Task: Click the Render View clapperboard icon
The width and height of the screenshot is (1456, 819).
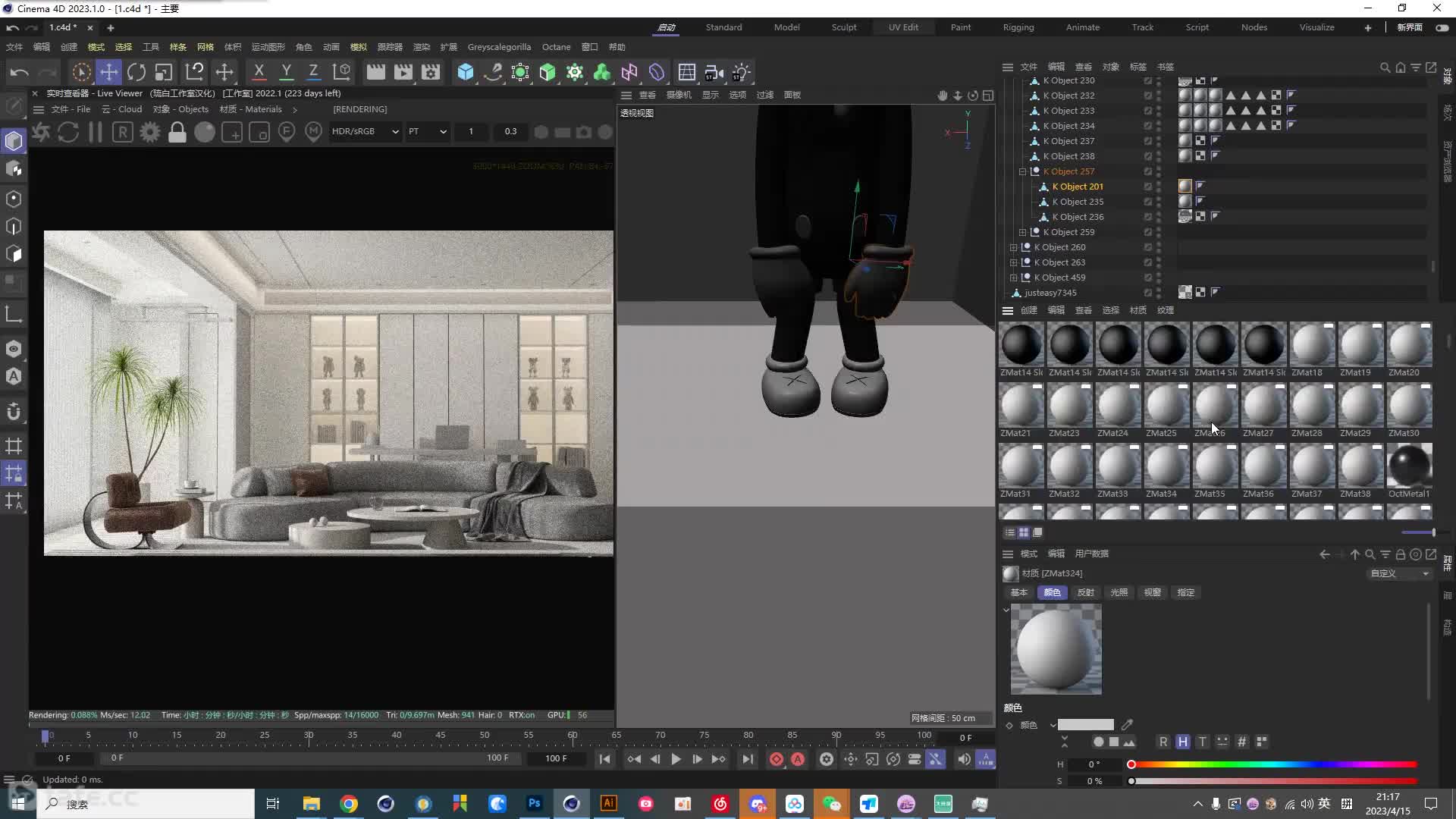Action: (375, 72)
